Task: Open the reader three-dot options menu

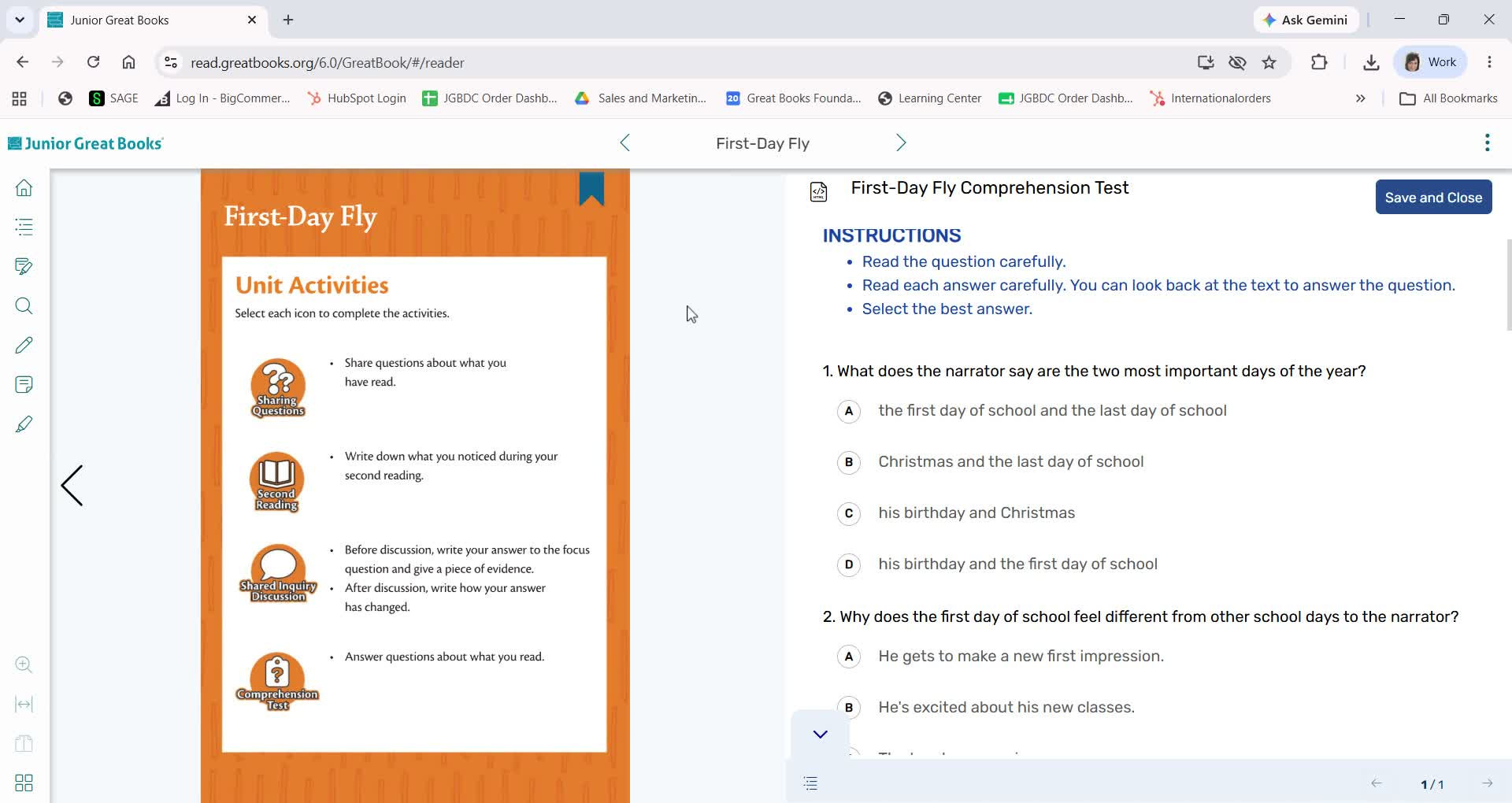Action: click(1487, 142)
